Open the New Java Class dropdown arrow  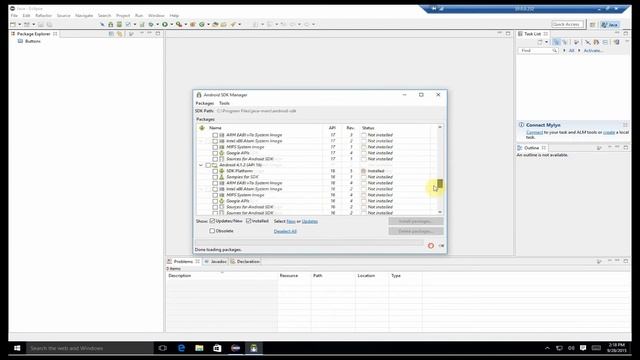coord(208,24)
